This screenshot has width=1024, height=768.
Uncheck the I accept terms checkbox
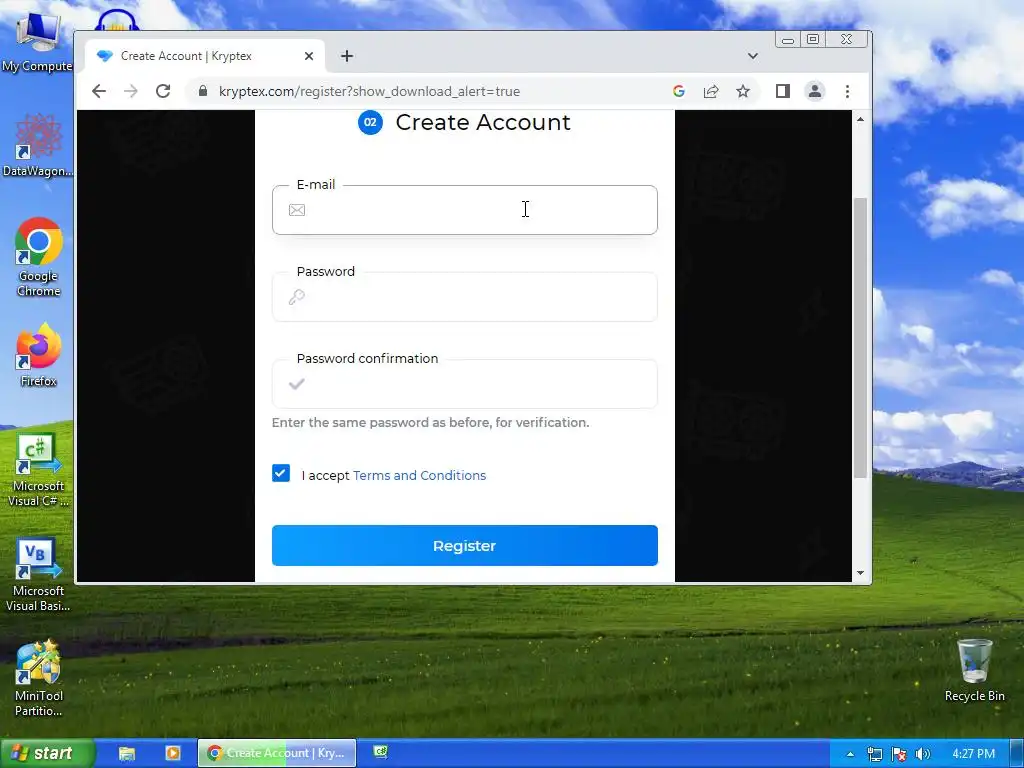click(x=281, y=473)
